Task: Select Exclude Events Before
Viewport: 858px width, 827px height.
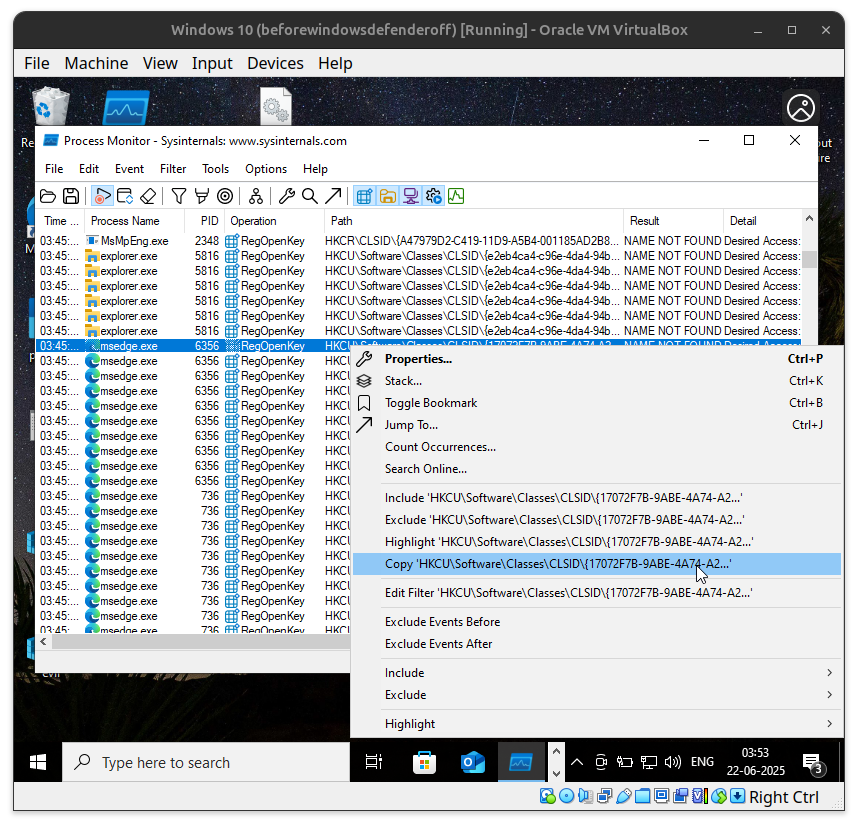Action: pos(596,622)
